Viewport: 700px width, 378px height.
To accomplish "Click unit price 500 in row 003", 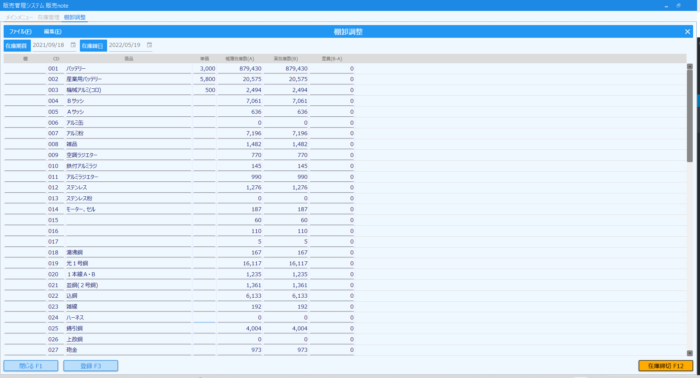I will (204, 90).
